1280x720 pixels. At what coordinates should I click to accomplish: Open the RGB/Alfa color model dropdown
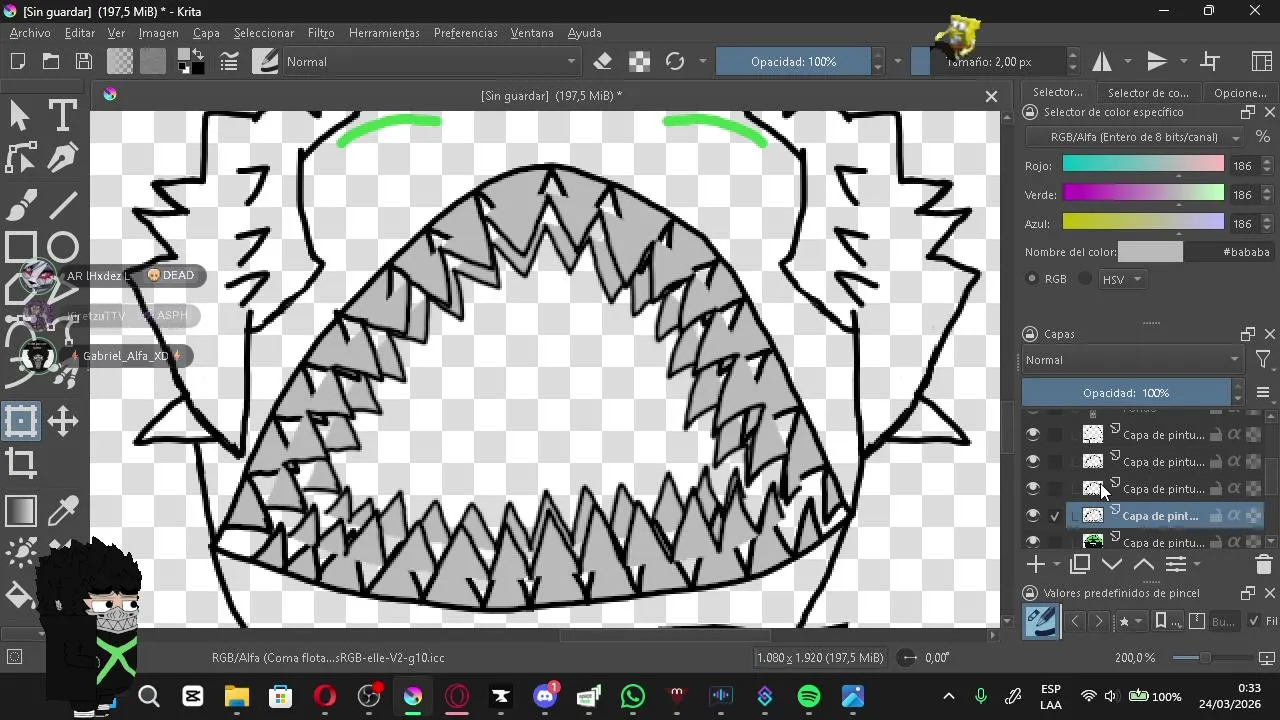click(1136, 137)
